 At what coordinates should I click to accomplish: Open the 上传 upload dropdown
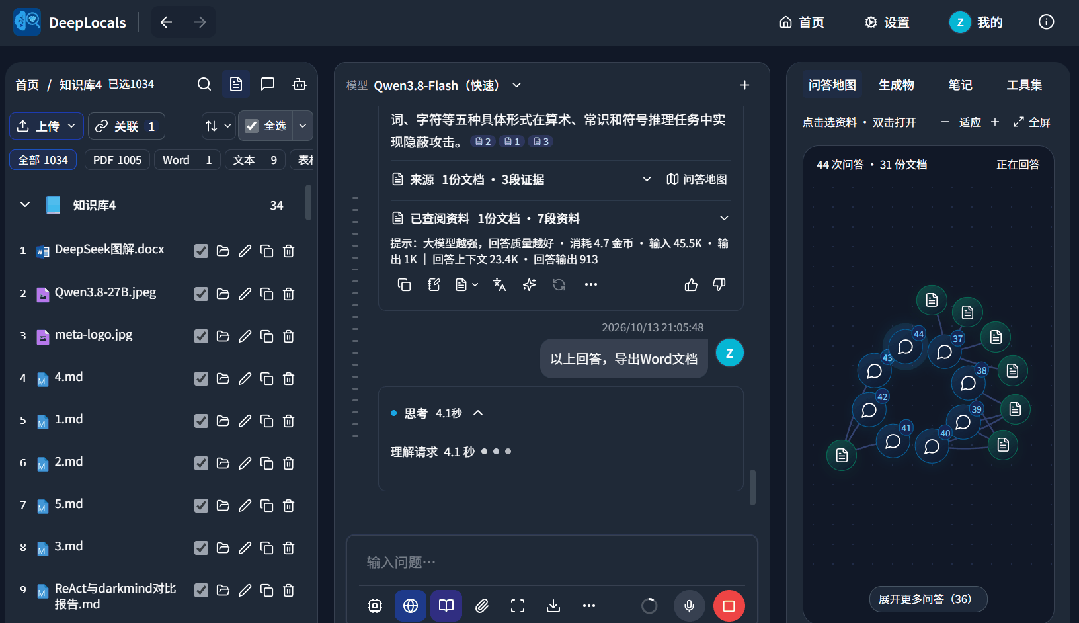[46, 126]
